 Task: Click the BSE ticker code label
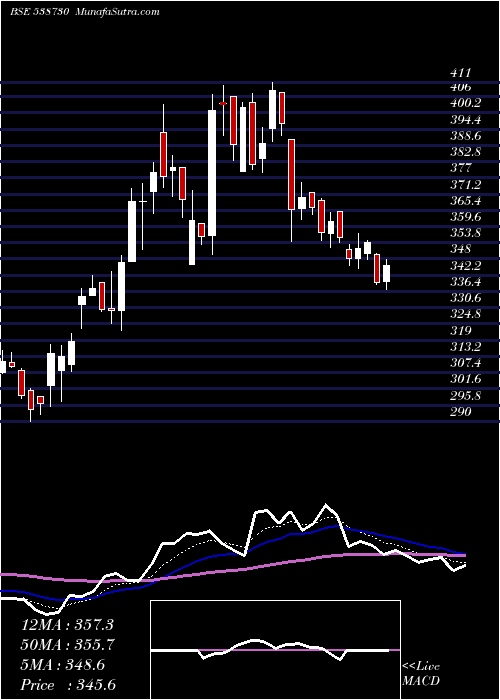coord(39,12)
